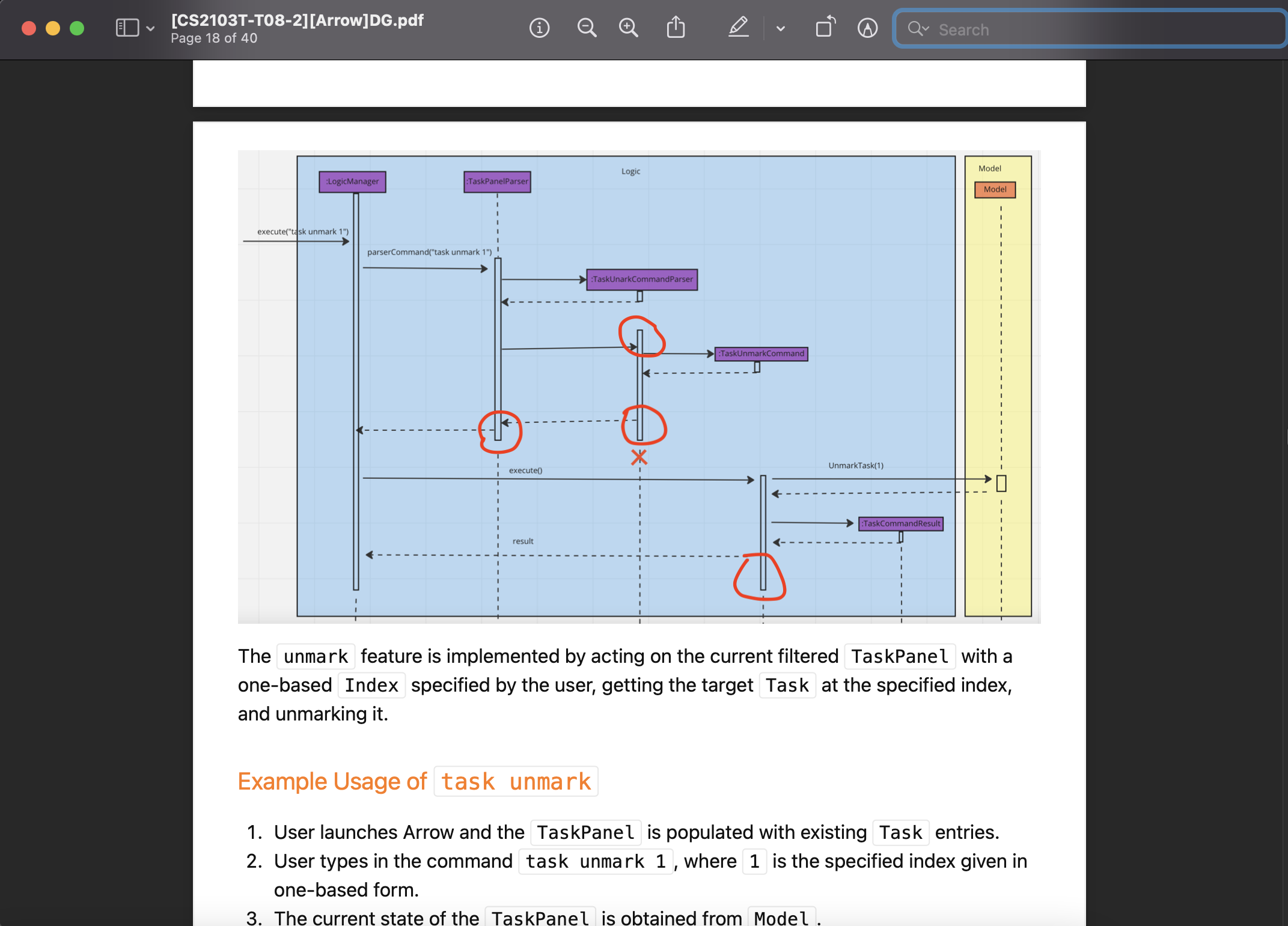Zoom out of the PDF page
Image resolution: width=1288 pixels, height=926 pixels.
(x=587, y=28)
